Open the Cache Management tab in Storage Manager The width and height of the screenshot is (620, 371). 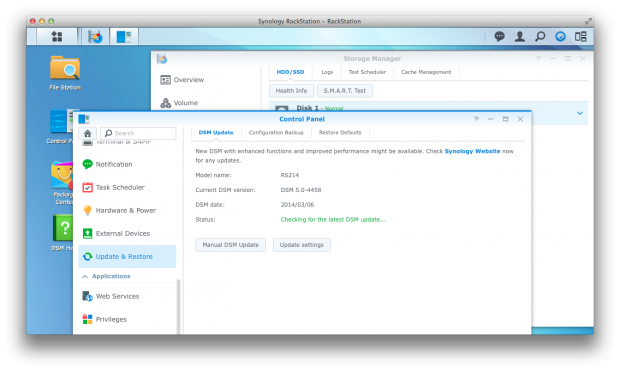426,72
